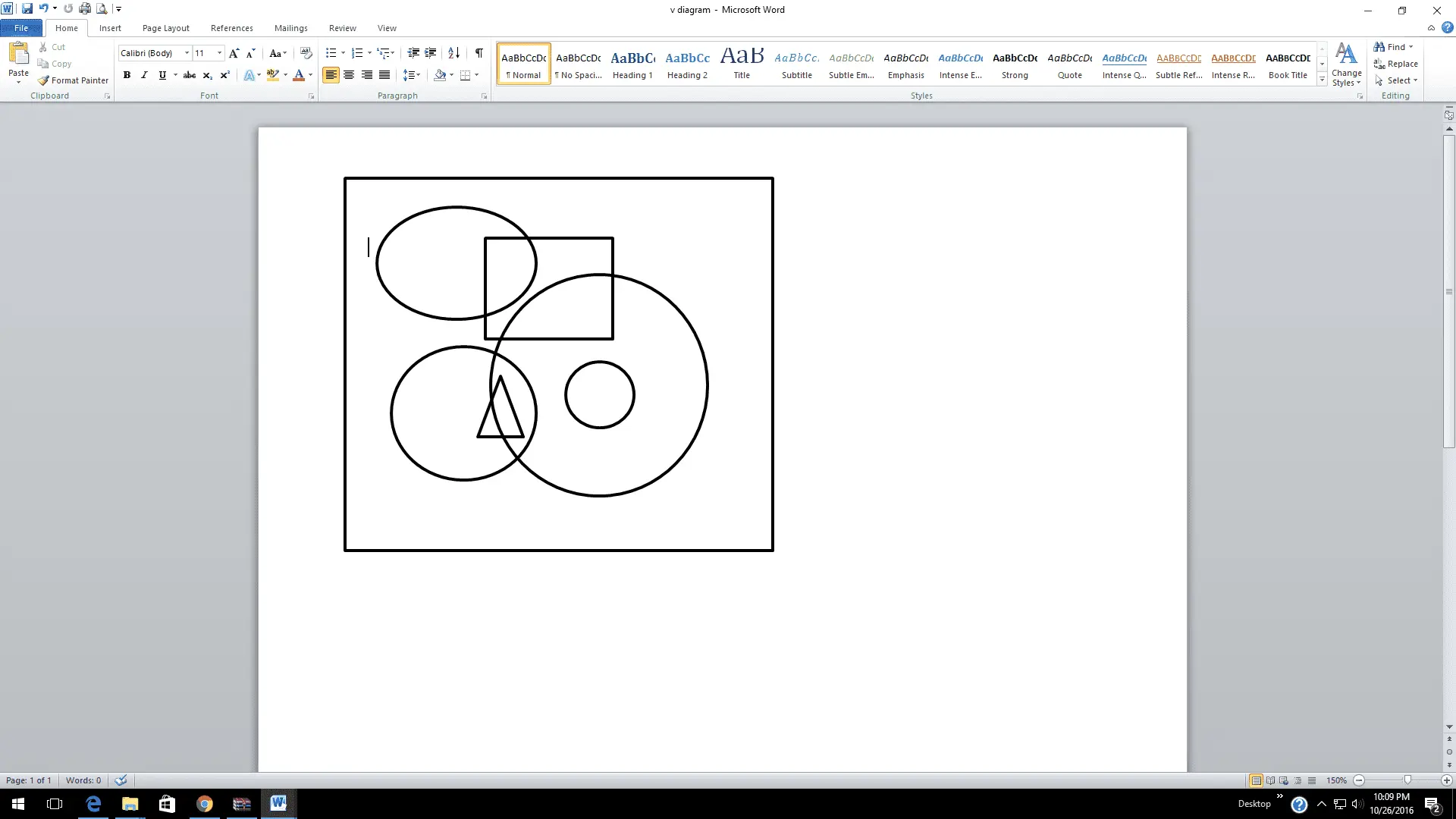Screen dimensions: 1456x819
Task: Switch to the Page Layout tab
Action: [165, 28]
